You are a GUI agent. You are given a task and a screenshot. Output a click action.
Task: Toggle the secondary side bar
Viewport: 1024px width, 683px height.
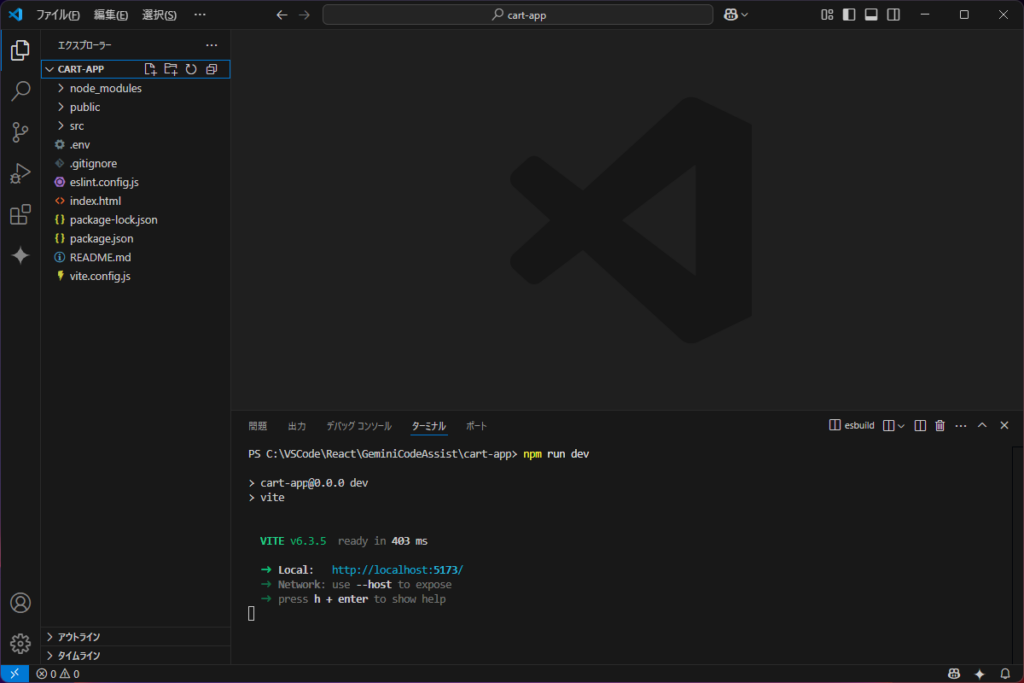[x=893, y=14]
